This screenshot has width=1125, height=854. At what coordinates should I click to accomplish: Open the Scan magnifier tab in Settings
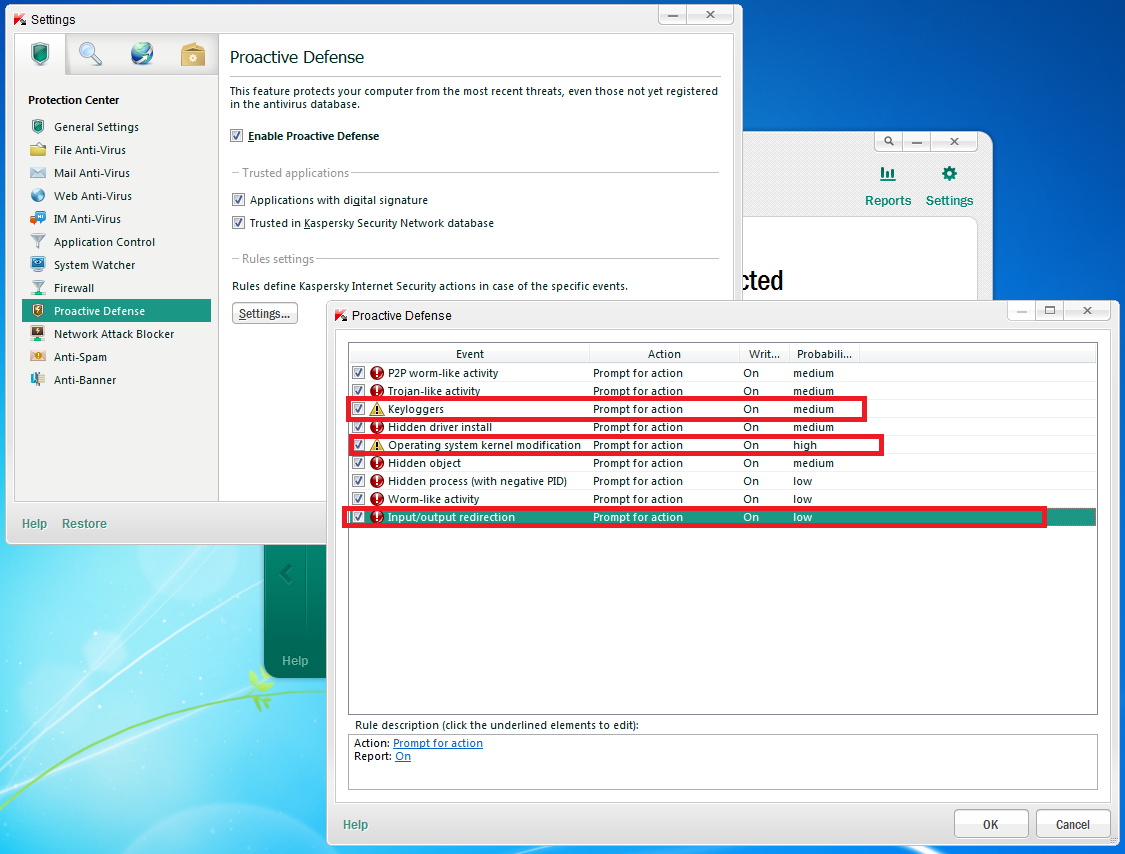pos(90,54)
